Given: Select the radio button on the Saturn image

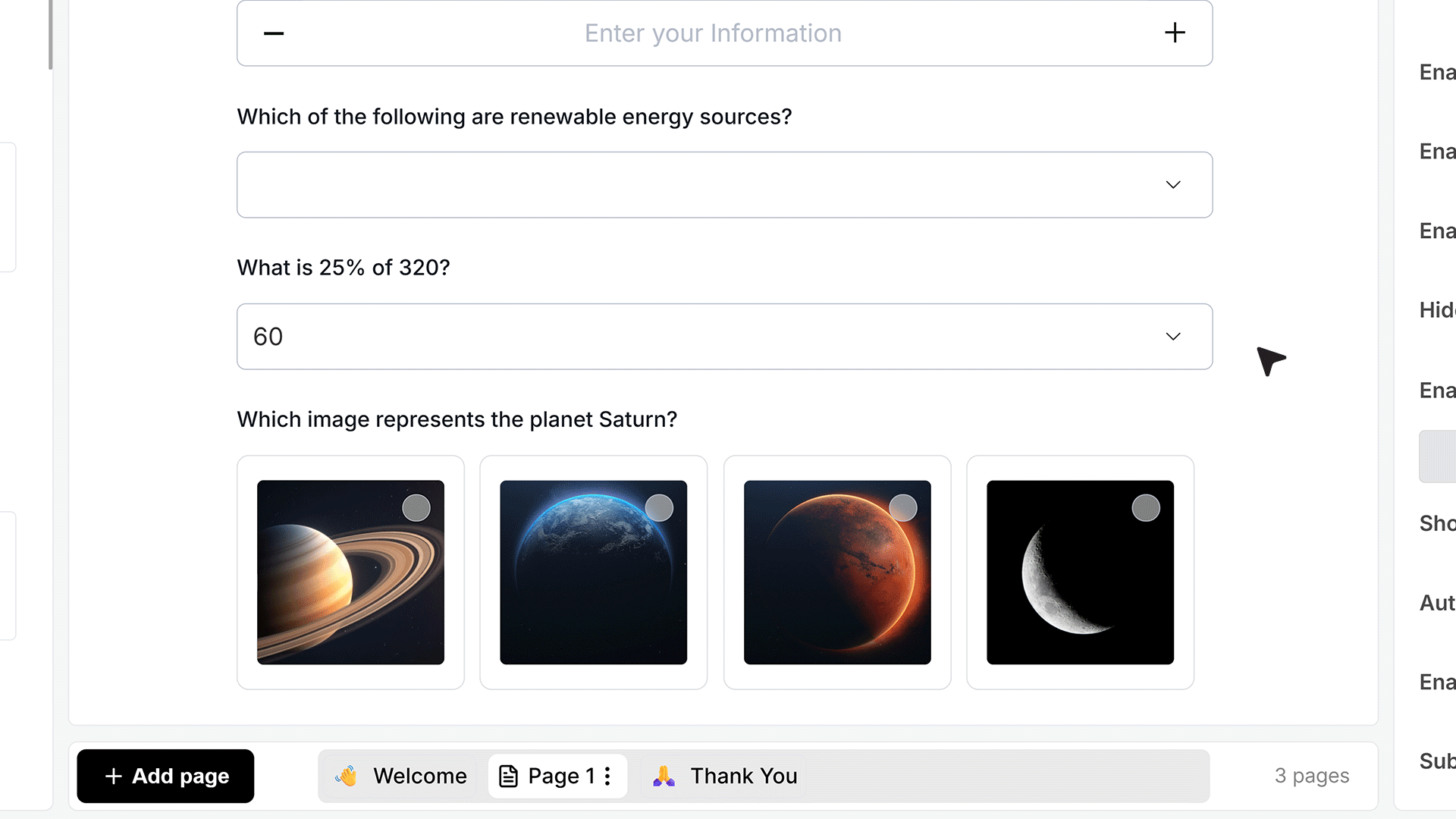Looking at the screenshot, I should (416, 508).
